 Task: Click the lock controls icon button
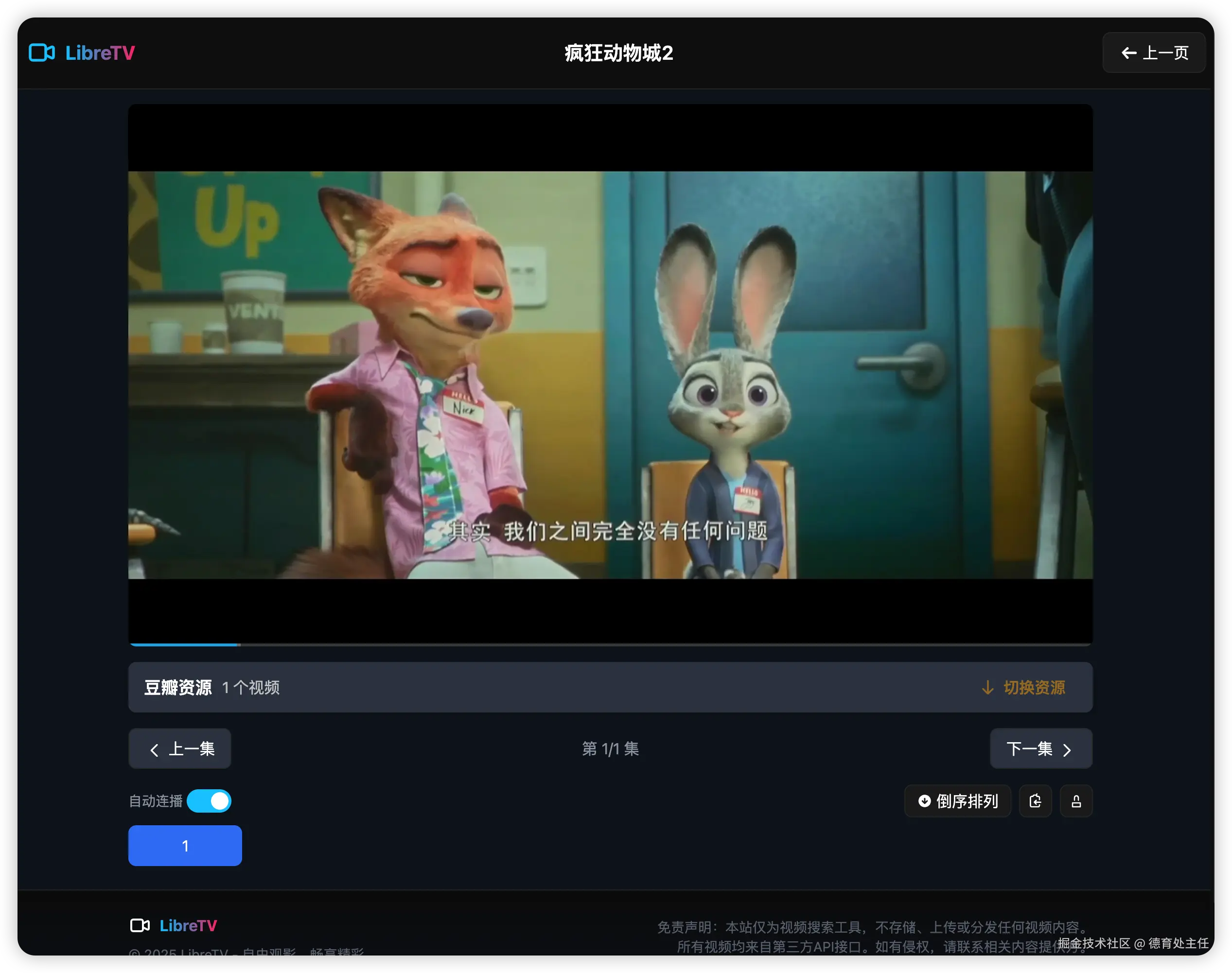[x=1076, y=801]
